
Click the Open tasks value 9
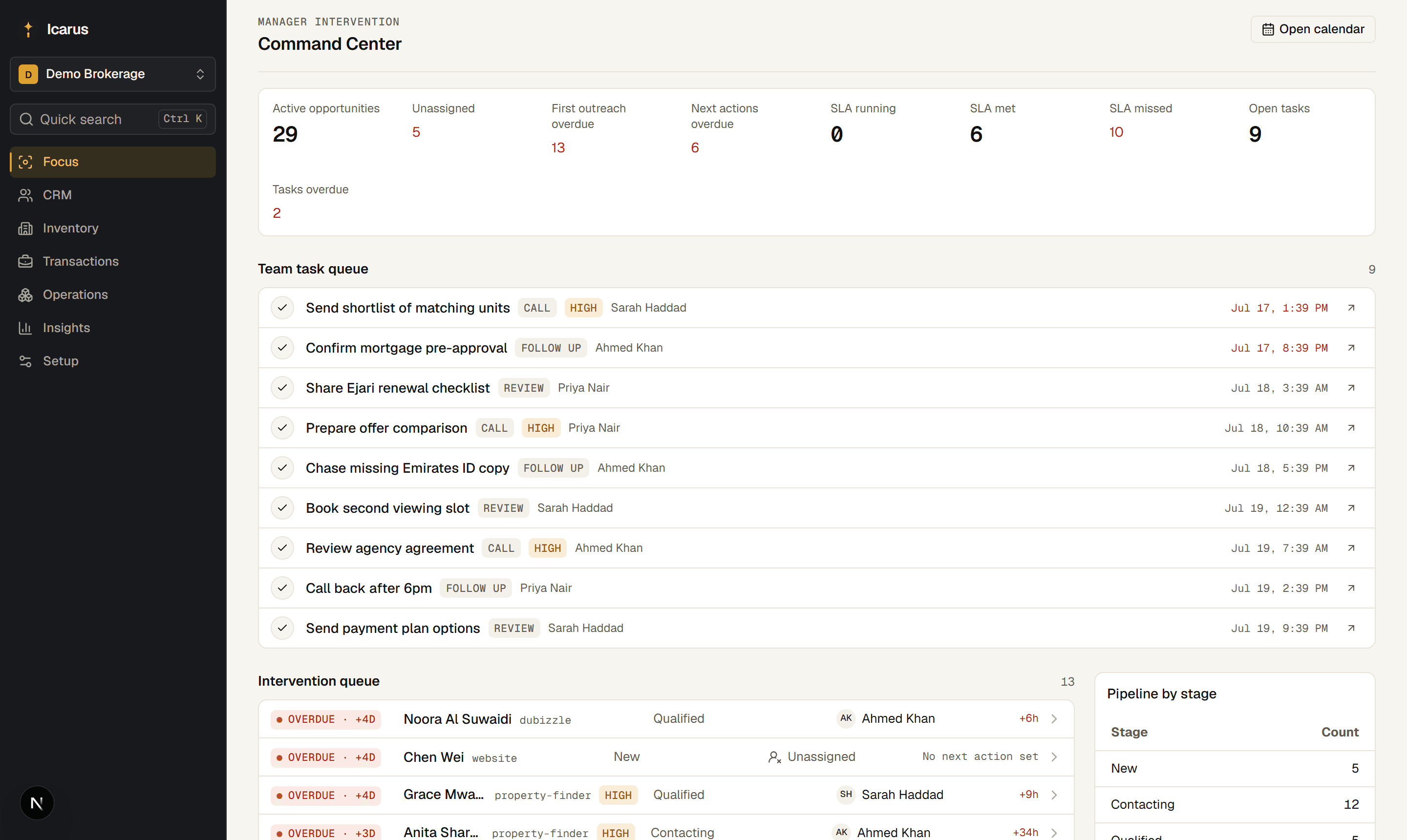pyautogui.click(x=1255, y=134)
